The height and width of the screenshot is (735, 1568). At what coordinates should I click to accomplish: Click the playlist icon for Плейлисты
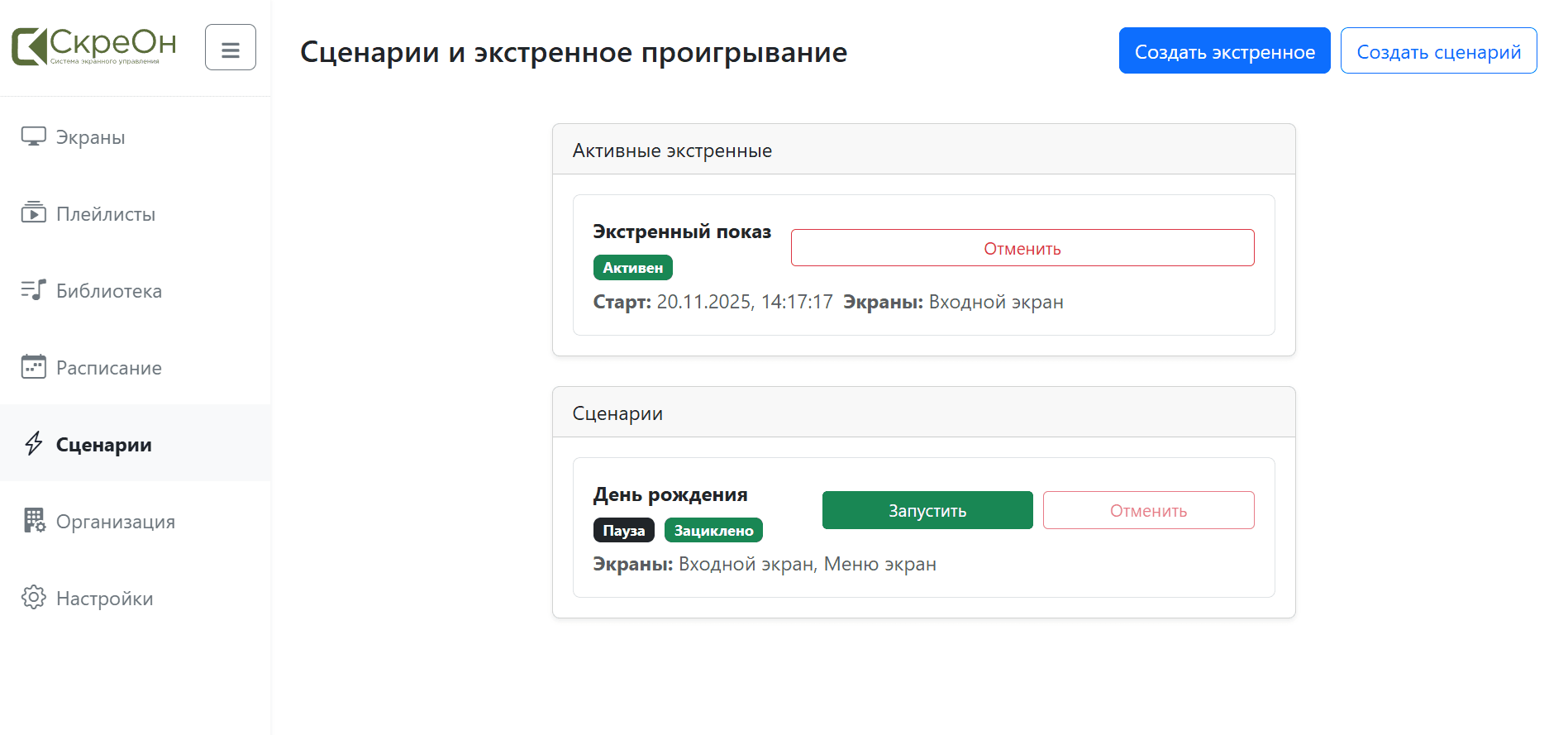coord(34,213)
